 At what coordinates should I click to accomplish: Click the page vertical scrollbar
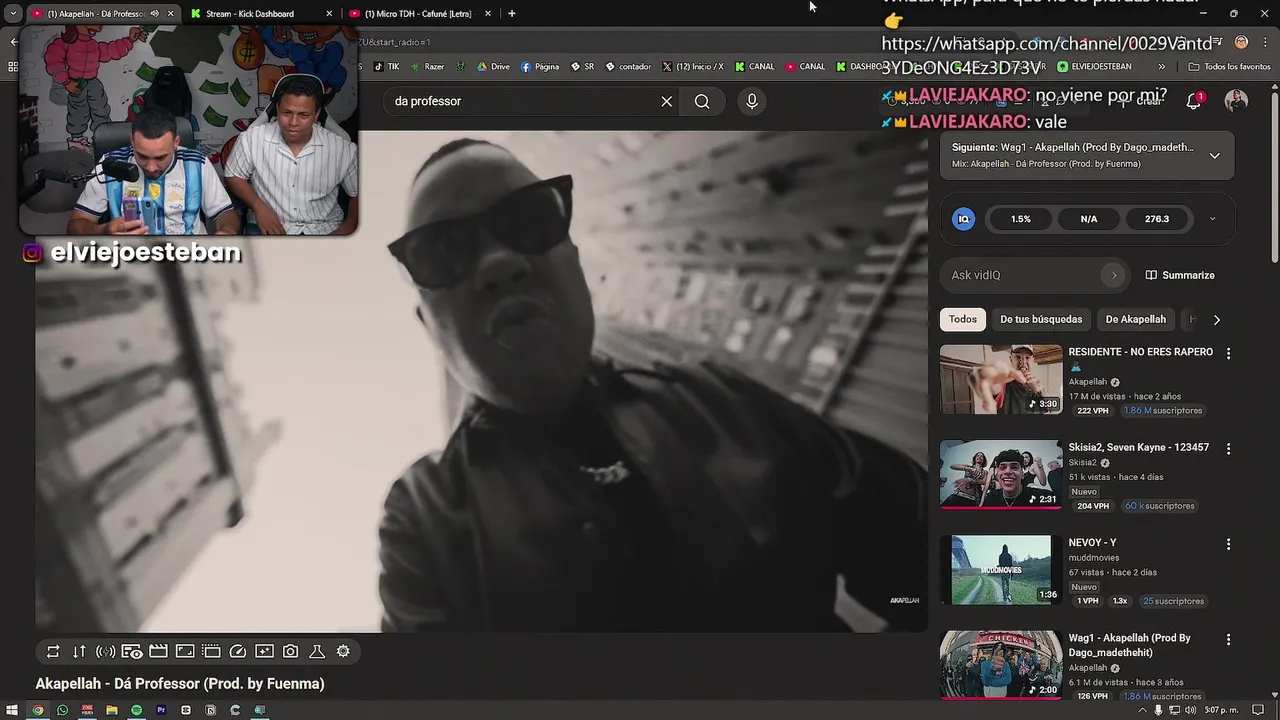(x=1274, y=178)
